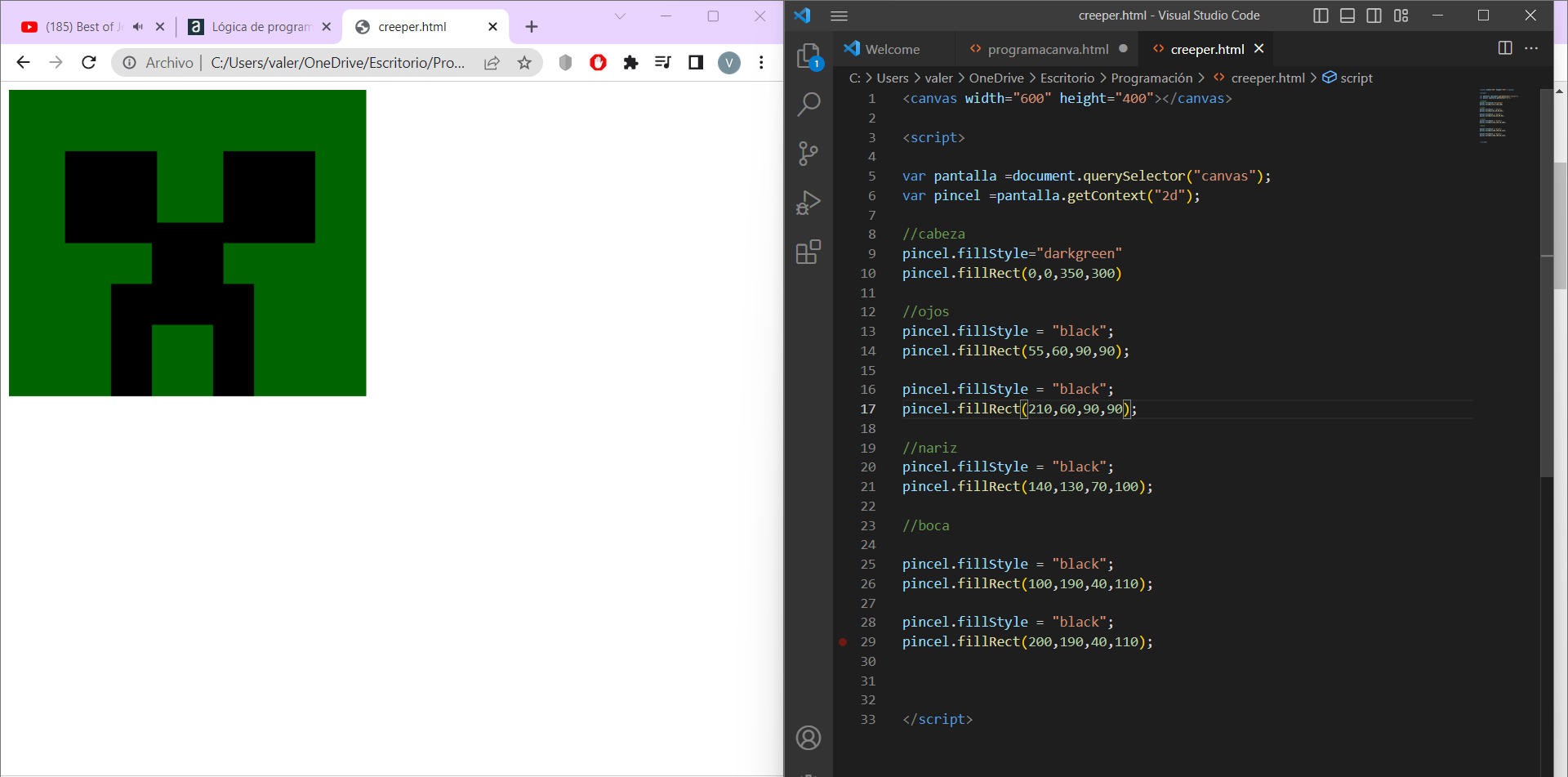Switch to the Welcome tab
1568x777 pixels.
893,49
